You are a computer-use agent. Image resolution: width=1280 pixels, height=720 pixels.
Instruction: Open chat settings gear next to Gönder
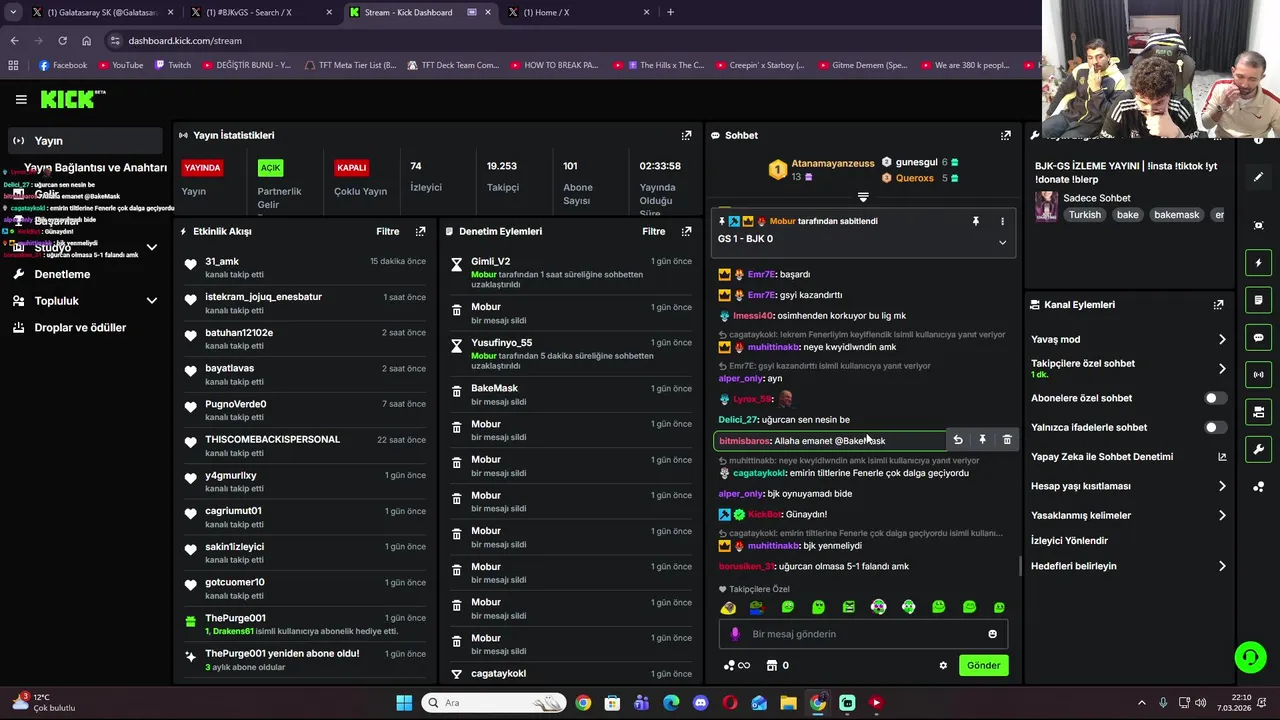pyautogui.click(x=943, y=665)
